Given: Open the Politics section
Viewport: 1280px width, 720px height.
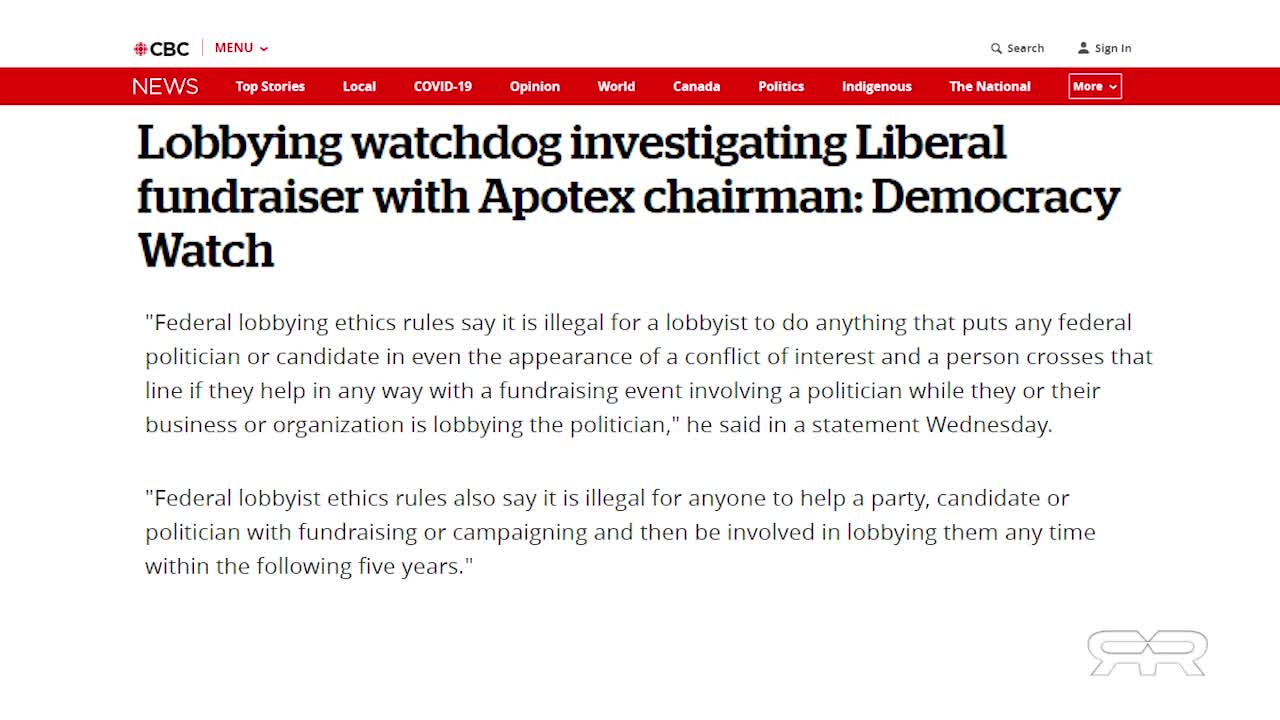Looking at the screenshot, I should pyautogui.click(x=781, y=86).
